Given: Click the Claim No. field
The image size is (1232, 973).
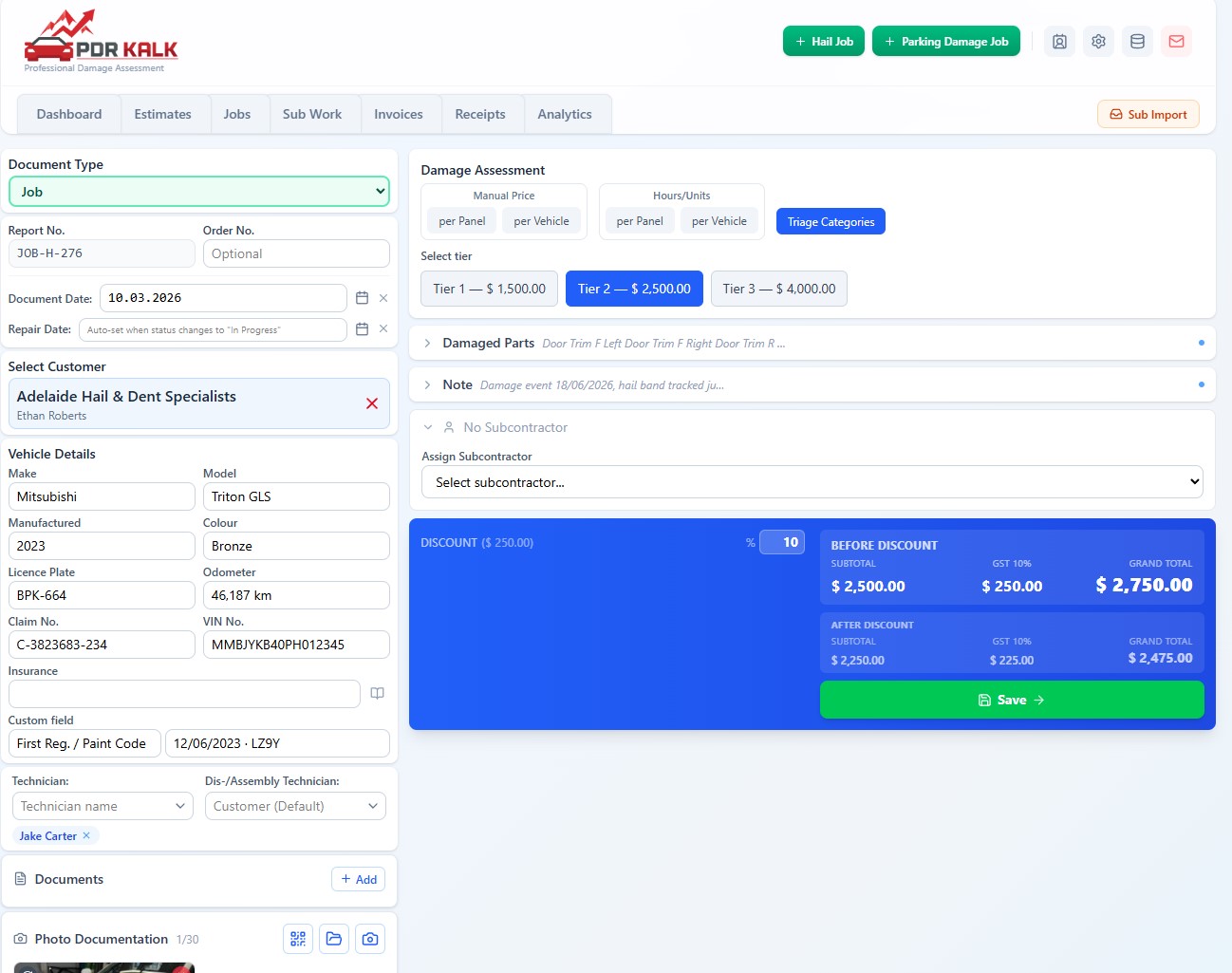Looking at the screenshot, I should pyautogui.click(x=102, y=645).
